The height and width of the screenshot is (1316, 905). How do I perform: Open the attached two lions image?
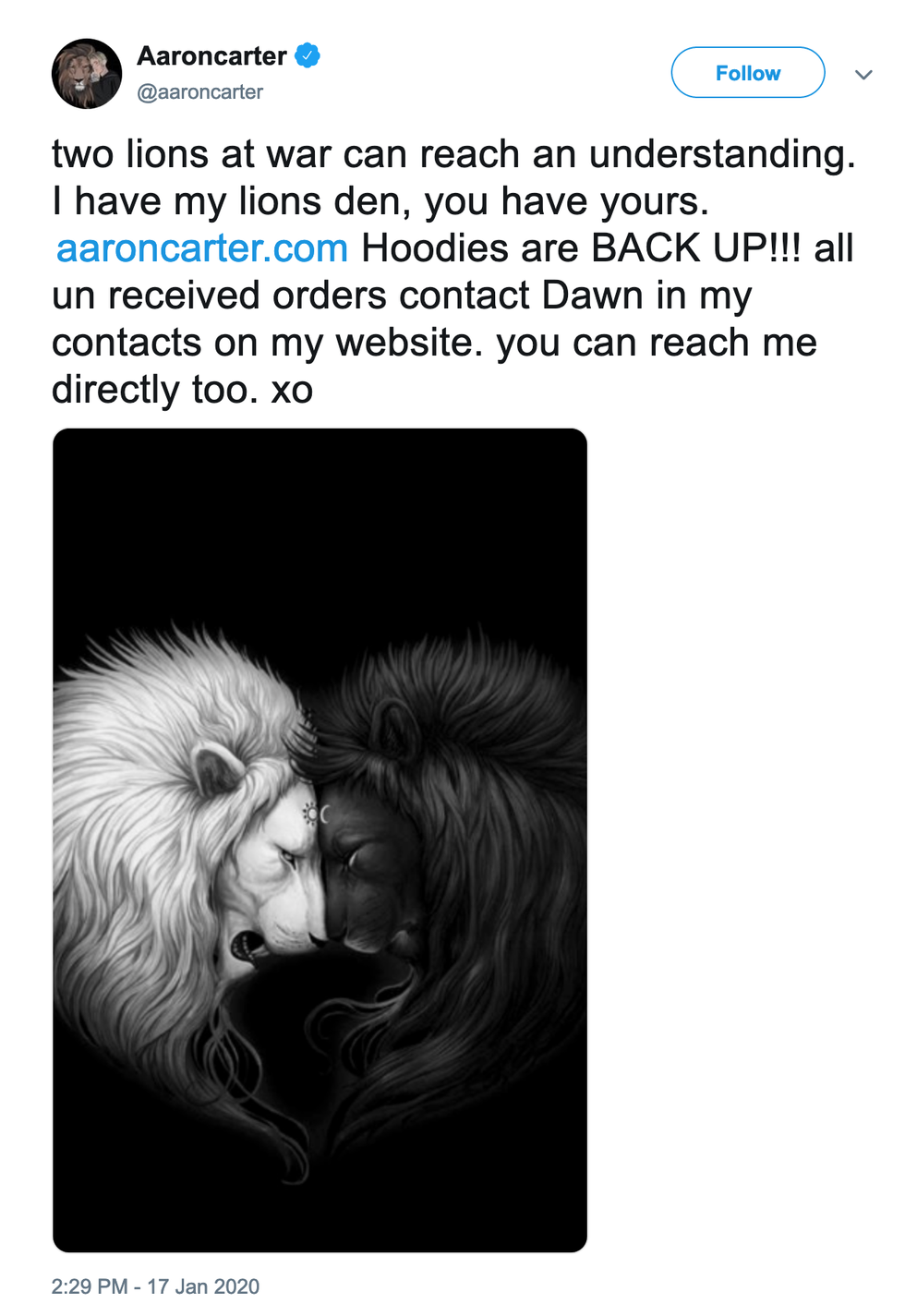320,840
